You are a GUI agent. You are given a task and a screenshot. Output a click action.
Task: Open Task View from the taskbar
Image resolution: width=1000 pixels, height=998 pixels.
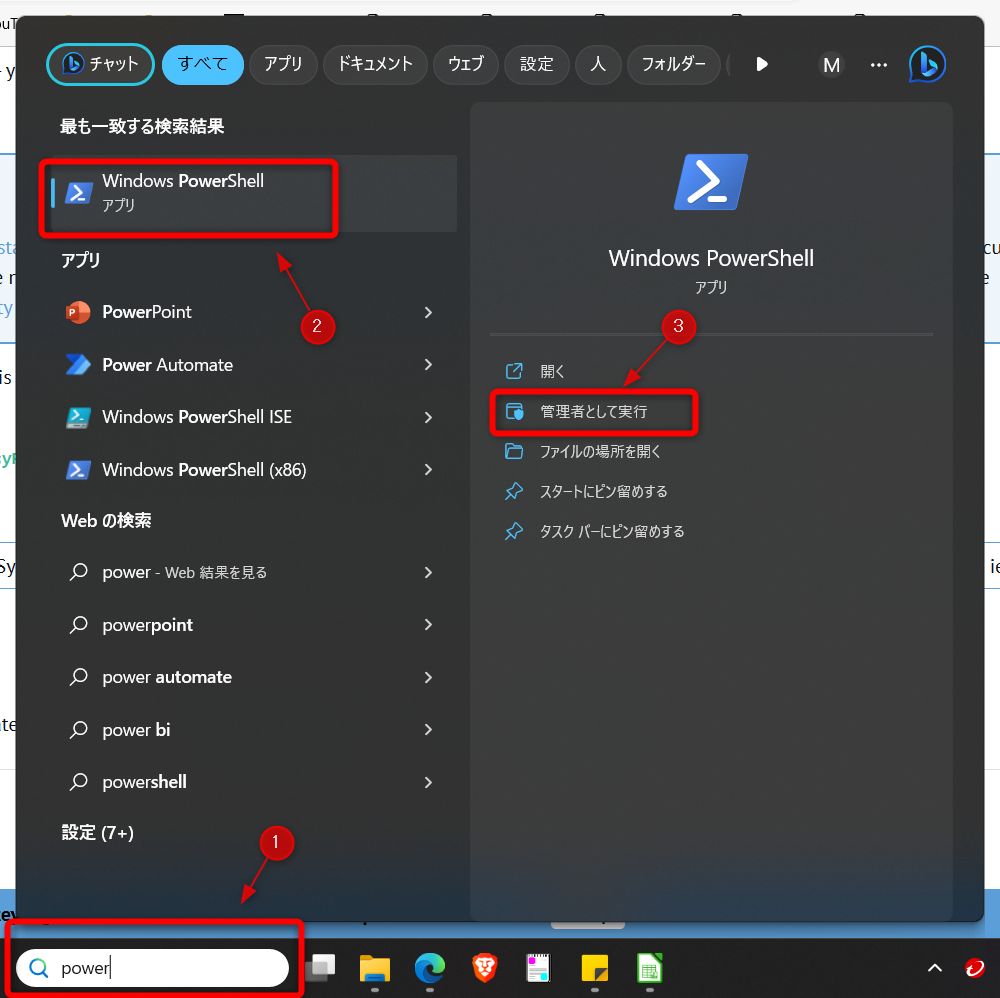(321, 967)
